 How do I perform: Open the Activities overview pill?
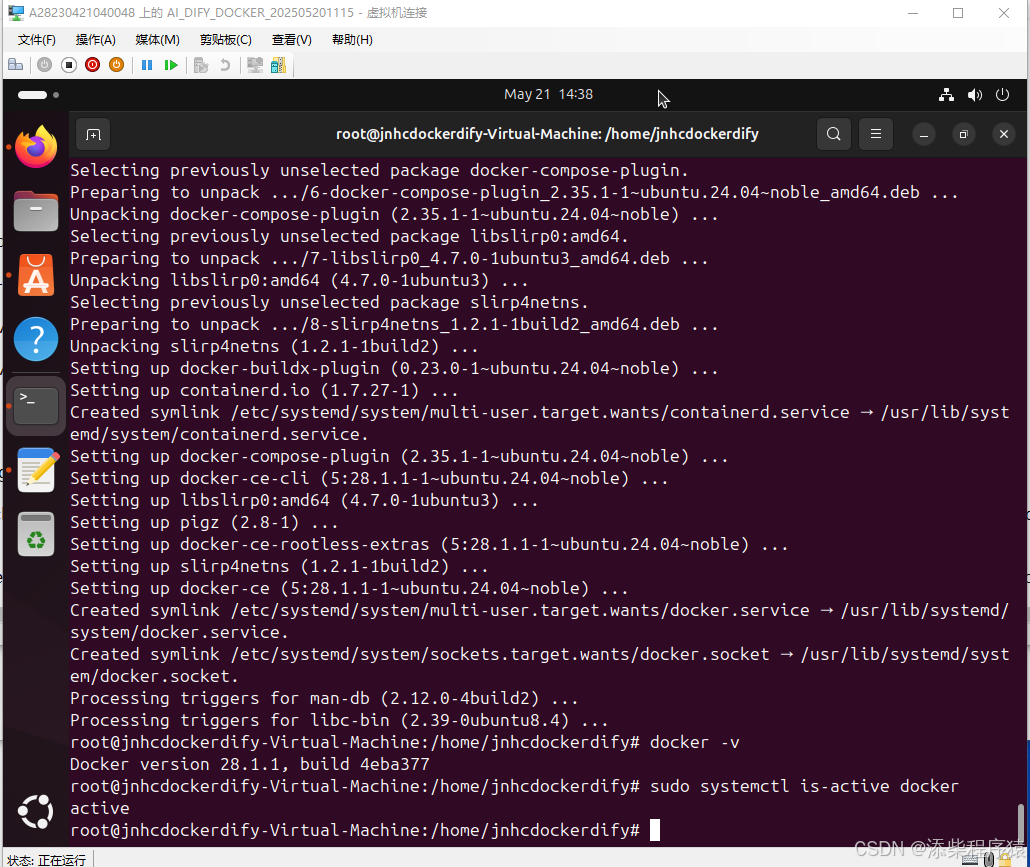[38, 95]
